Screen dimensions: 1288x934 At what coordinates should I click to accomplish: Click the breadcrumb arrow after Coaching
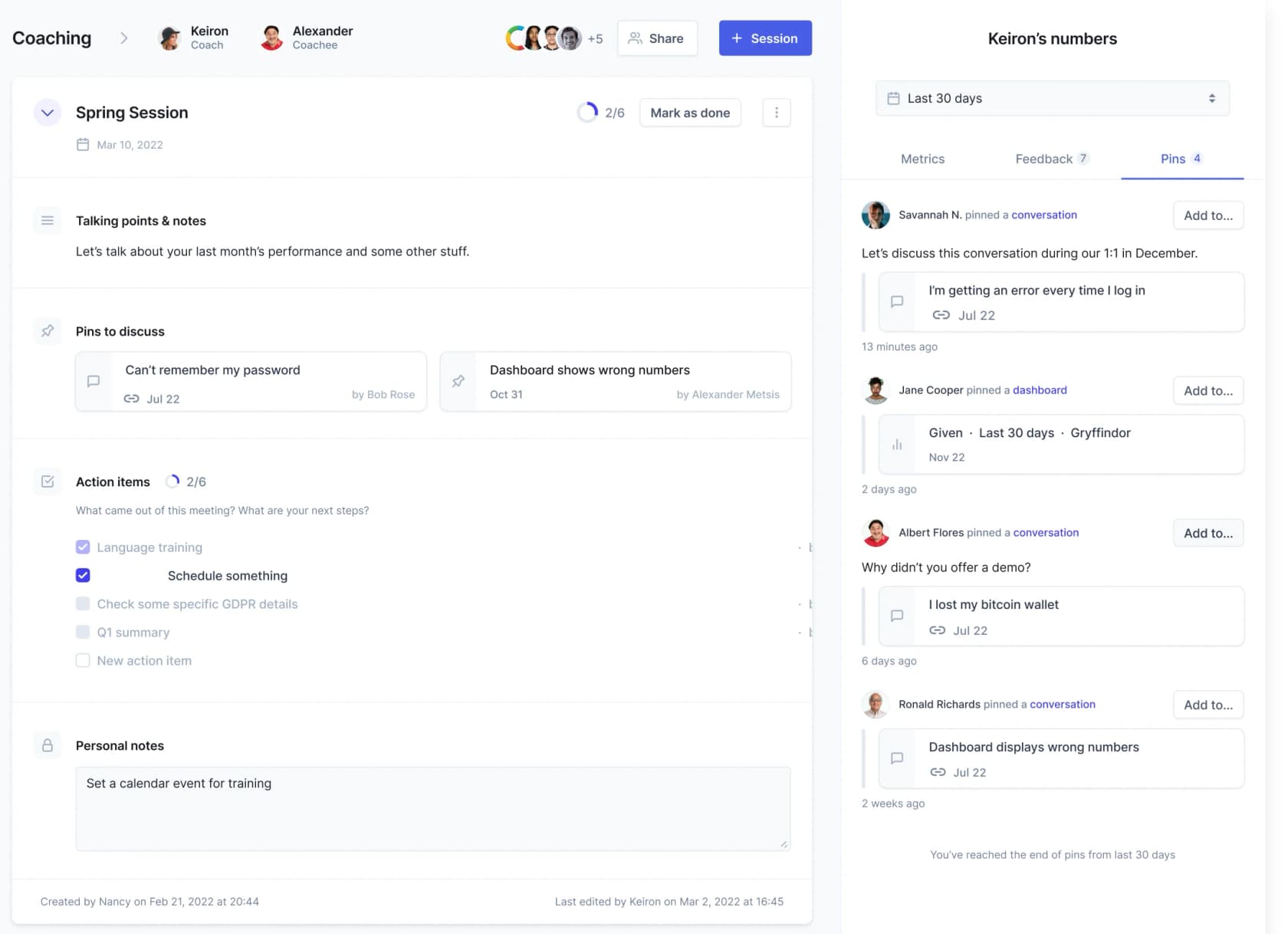click(124, 38)
